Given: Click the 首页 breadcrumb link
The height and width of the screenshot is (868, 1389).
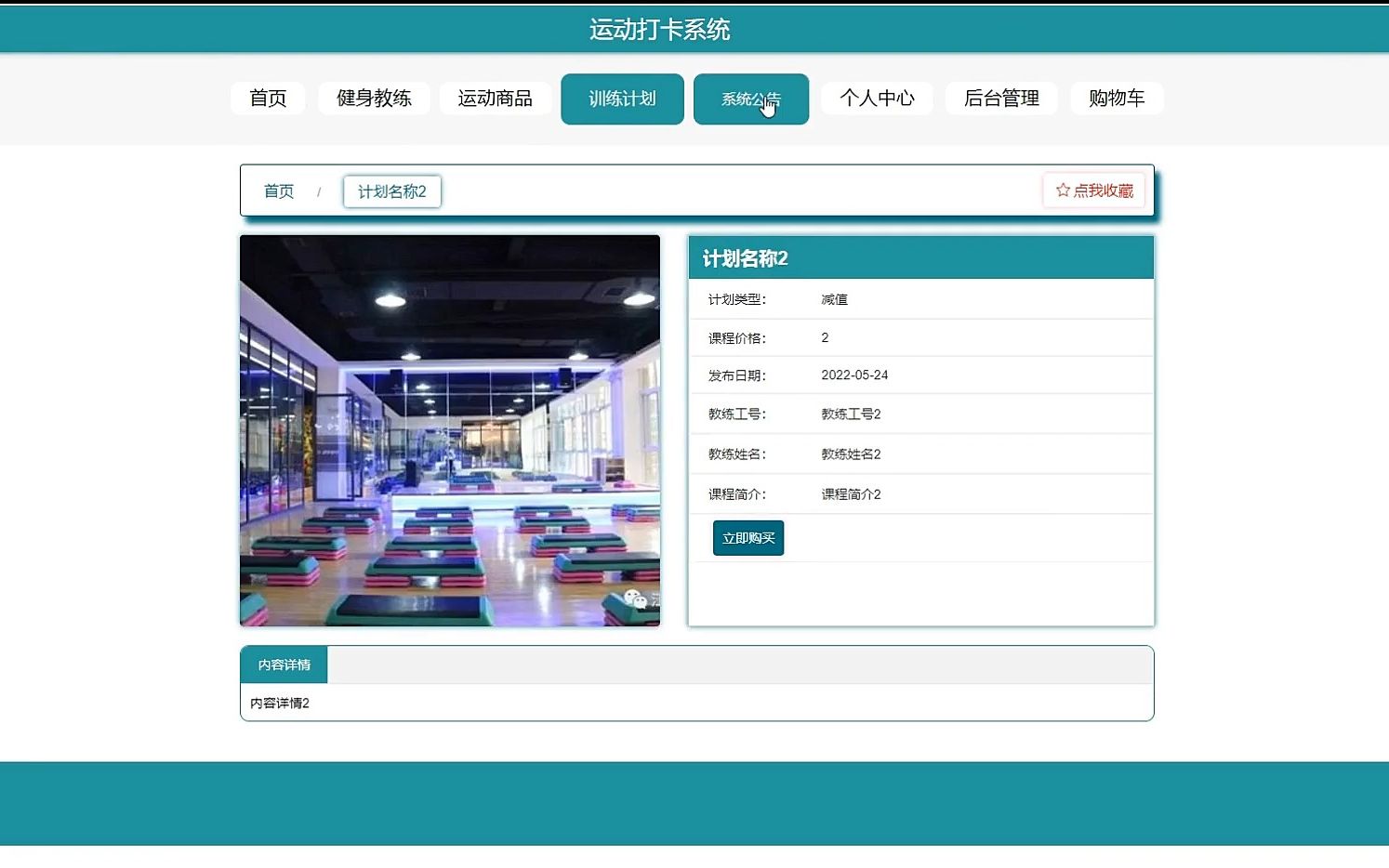Looking at the screenshot, I should click(x=278, y=191).
